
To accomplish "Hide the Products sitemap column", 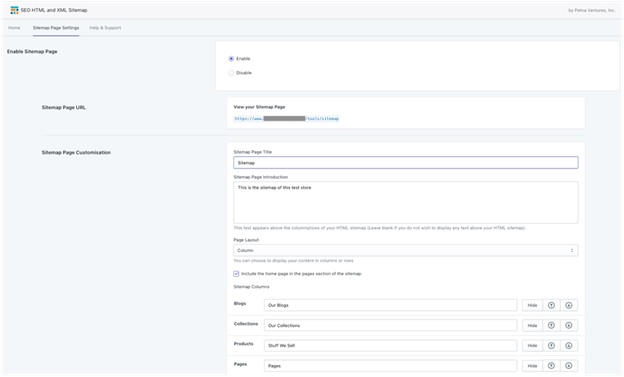I will pyautogui.click(x=532, y=346).
